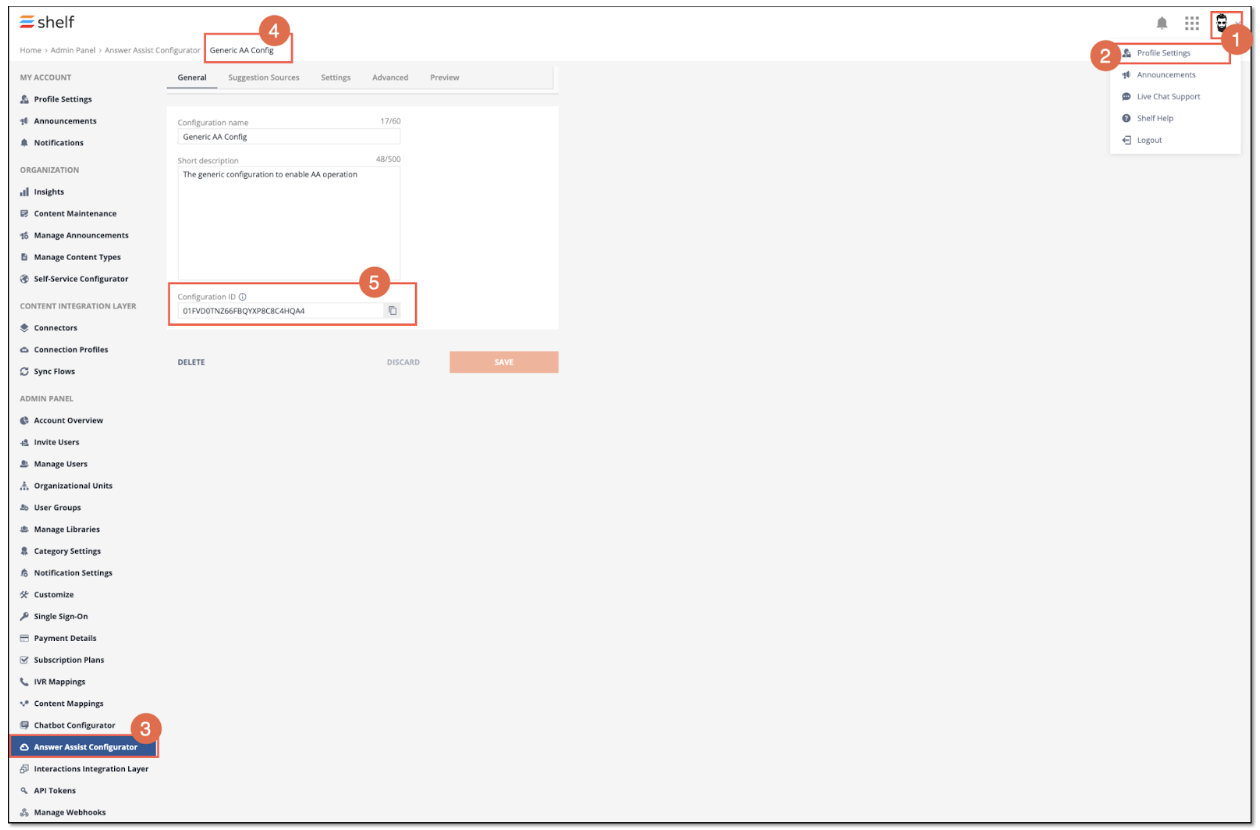Screen dimensions: 1260x830
Task: Click the Chatbot Configurator icon
Action: click(24, 725)
